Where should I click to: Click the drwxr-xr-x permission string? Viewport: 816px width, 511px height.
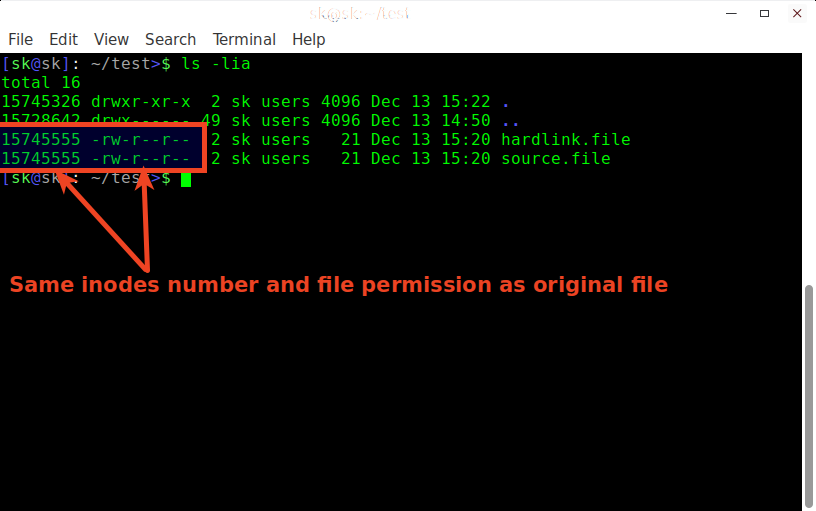click(x=141, y=101)
